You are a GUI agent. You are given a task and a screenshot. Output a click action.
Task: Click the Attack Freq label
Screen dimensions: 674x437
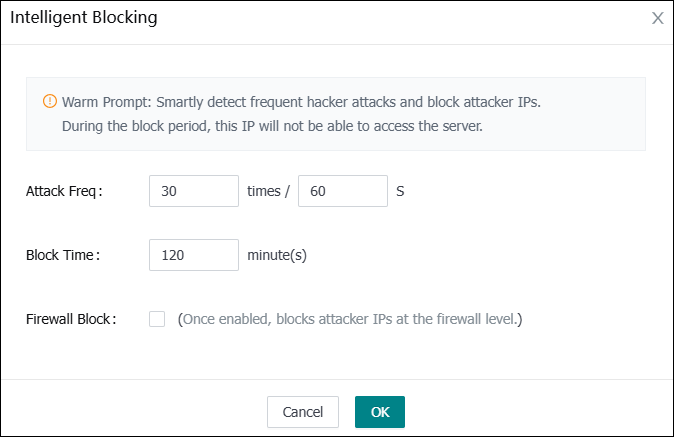(65, 191)
